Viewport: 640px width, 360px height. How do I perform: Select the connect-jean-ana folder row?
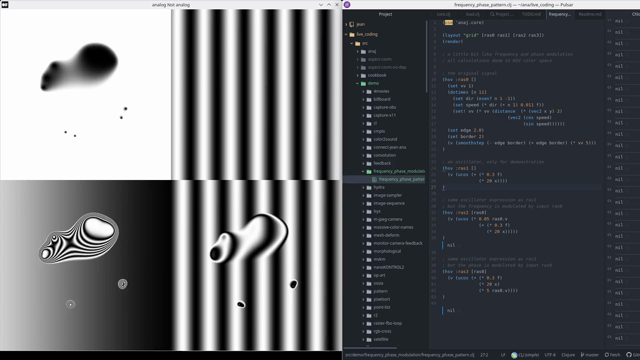tap(385, 147)
